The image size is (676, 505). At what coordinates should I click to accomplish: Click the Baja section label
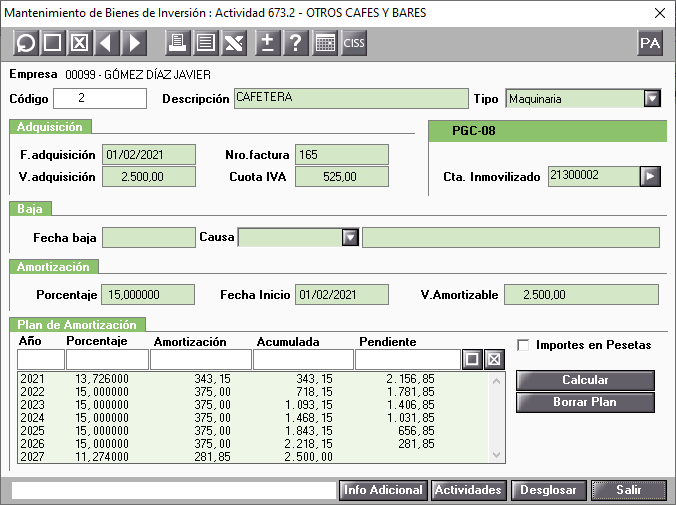(x=30, y=209)
